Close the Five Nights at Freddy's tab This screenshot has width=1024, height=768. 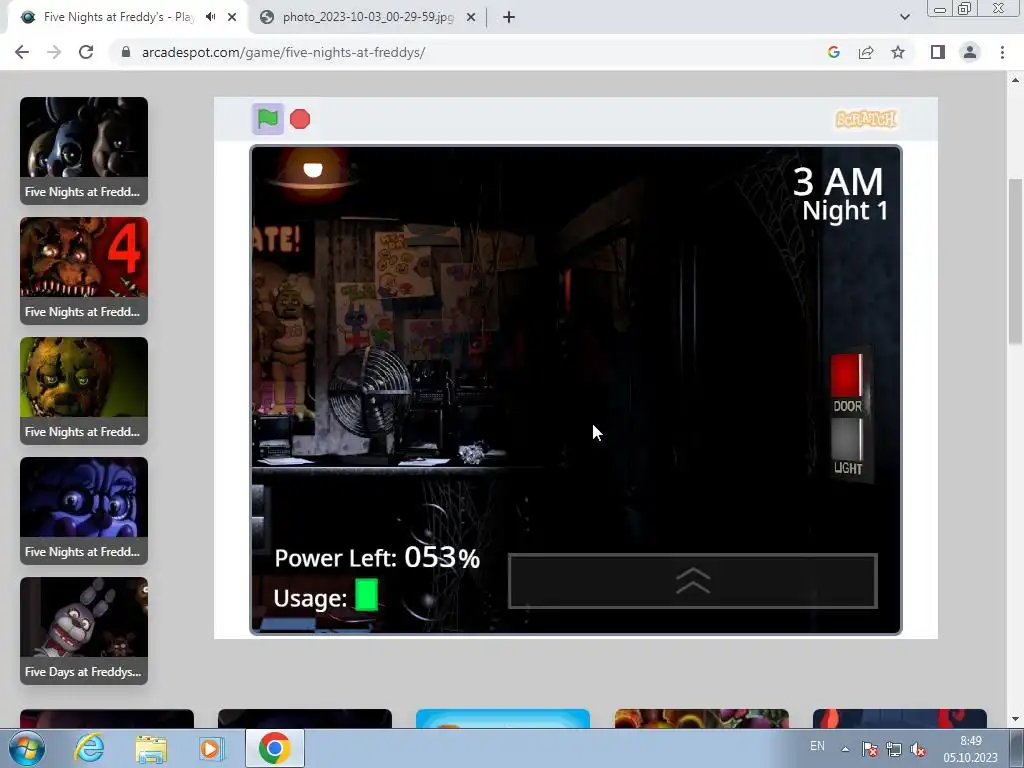tap(232, 17)
